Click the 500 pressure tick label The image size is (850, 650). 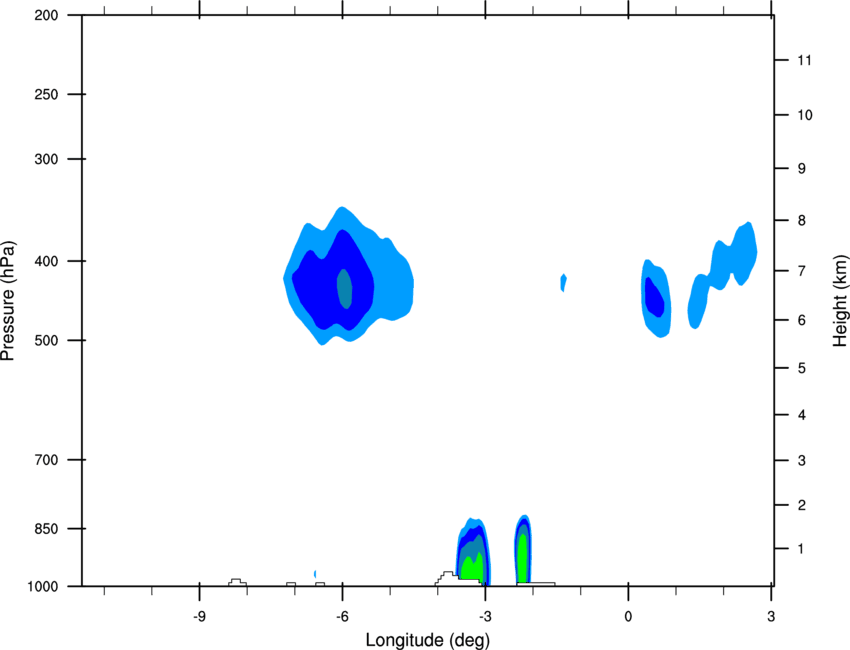coord(46,340)
